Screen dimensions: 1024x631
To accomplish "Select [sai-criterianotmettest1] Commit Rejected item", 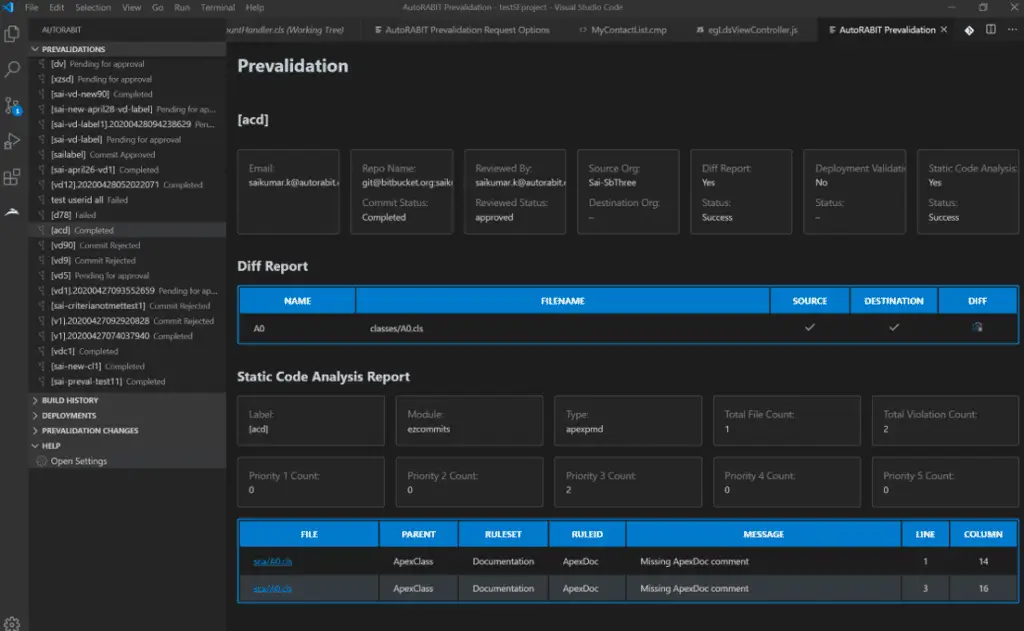I will click(x=127, y=306).
